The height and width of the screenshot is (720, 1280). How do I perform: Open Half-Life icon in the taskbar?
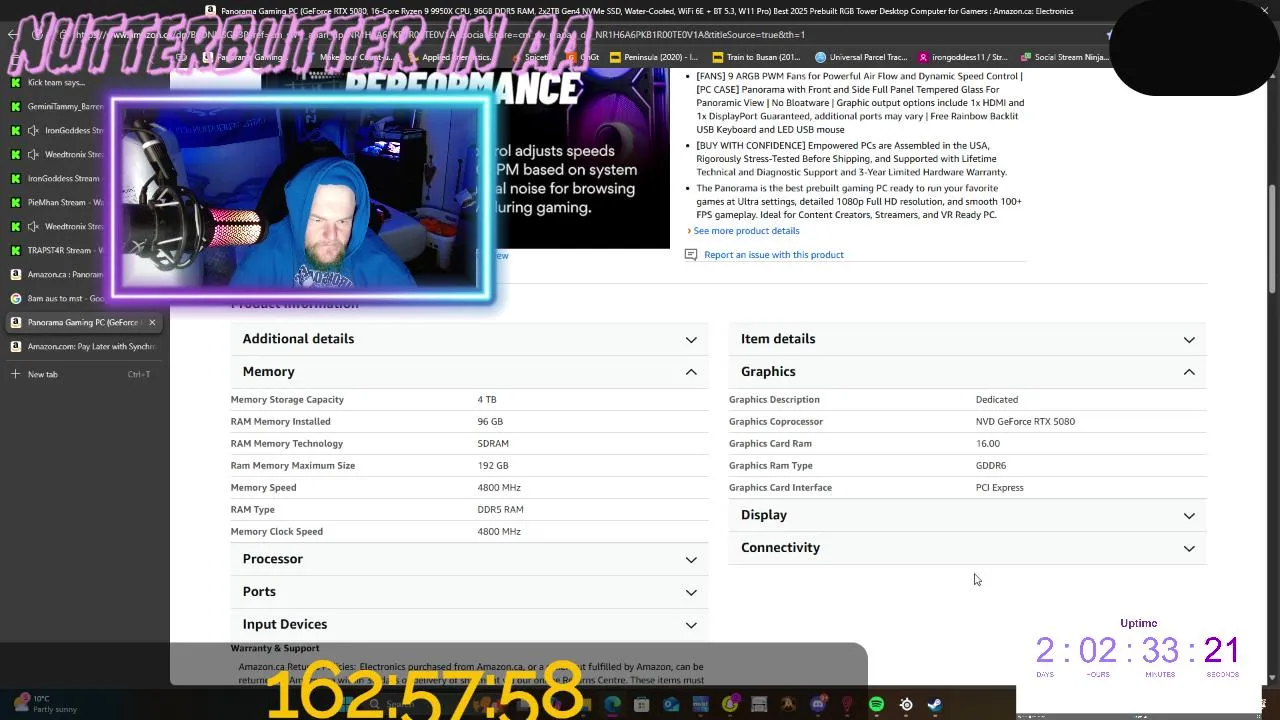coord(788,704)
